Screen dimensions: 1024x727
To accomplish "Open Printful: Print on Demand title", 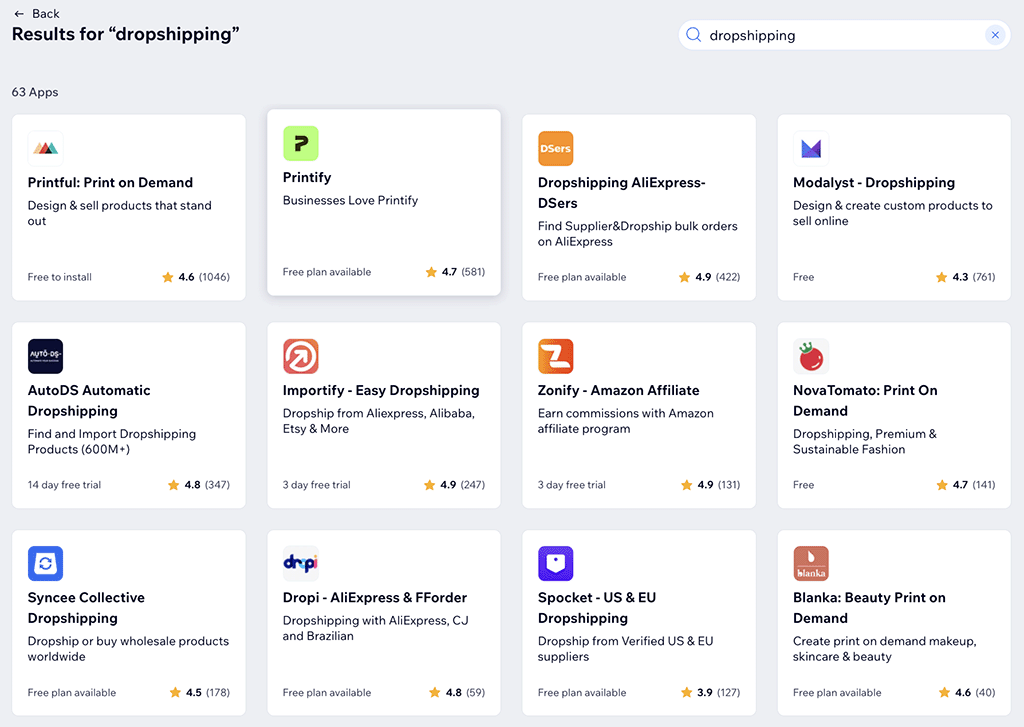I will pos(110,182).
